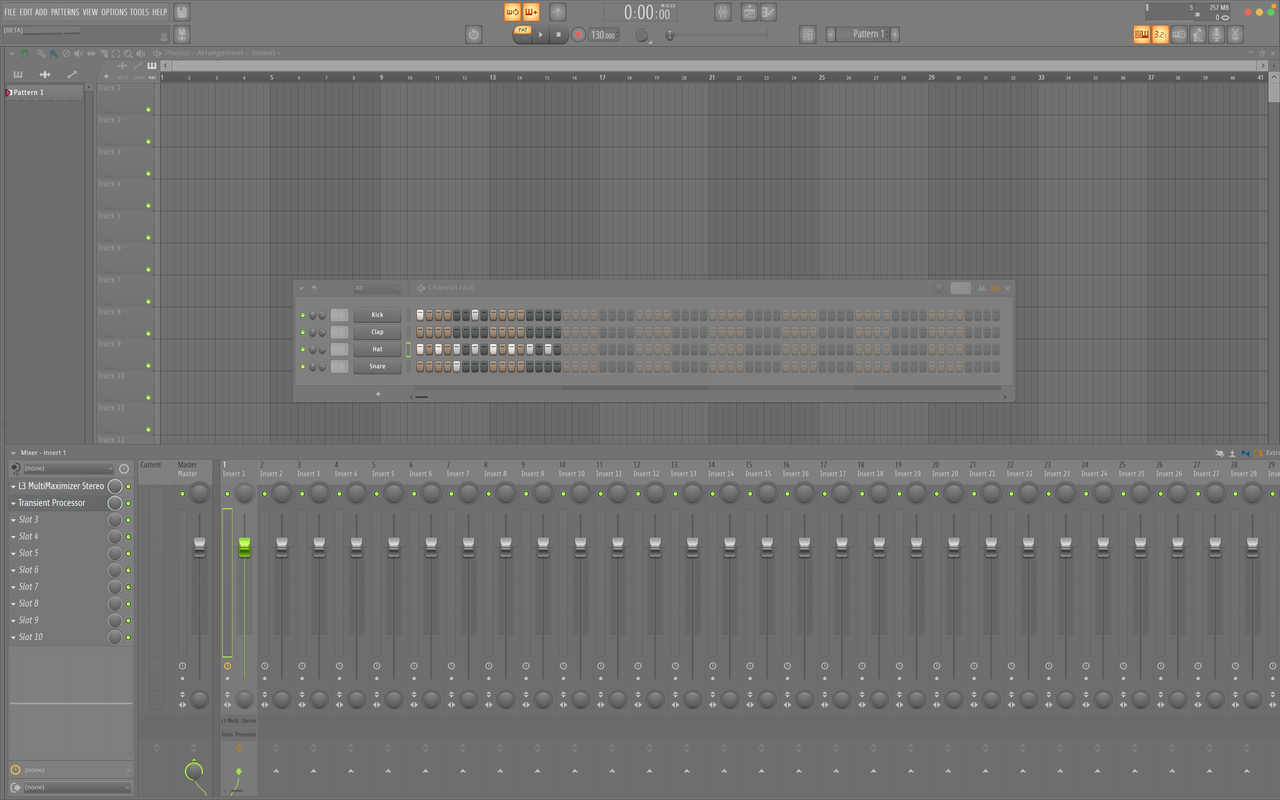Open the mixer view icon in toolbar
Viewport: 1280px width, 800px height.
click(723, 12)
